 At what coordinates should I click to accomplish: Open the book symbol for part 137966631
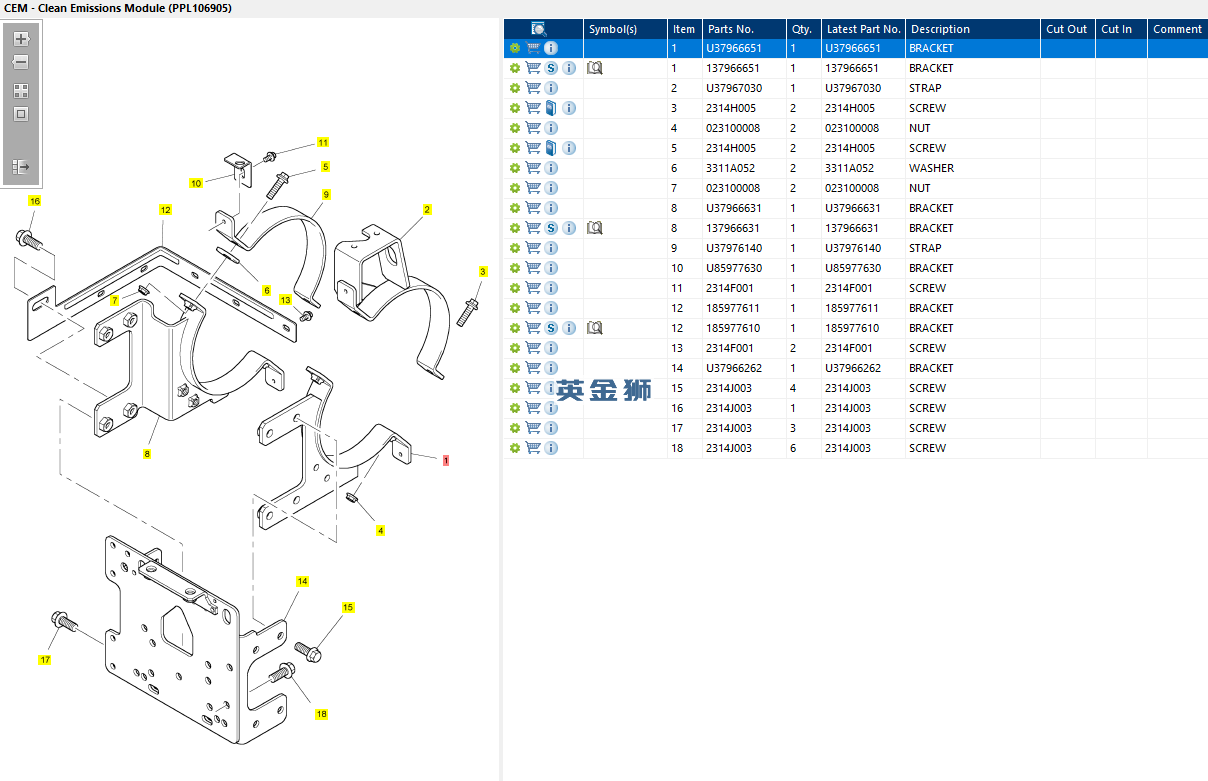pyautogui.click(x=595, y=228)
